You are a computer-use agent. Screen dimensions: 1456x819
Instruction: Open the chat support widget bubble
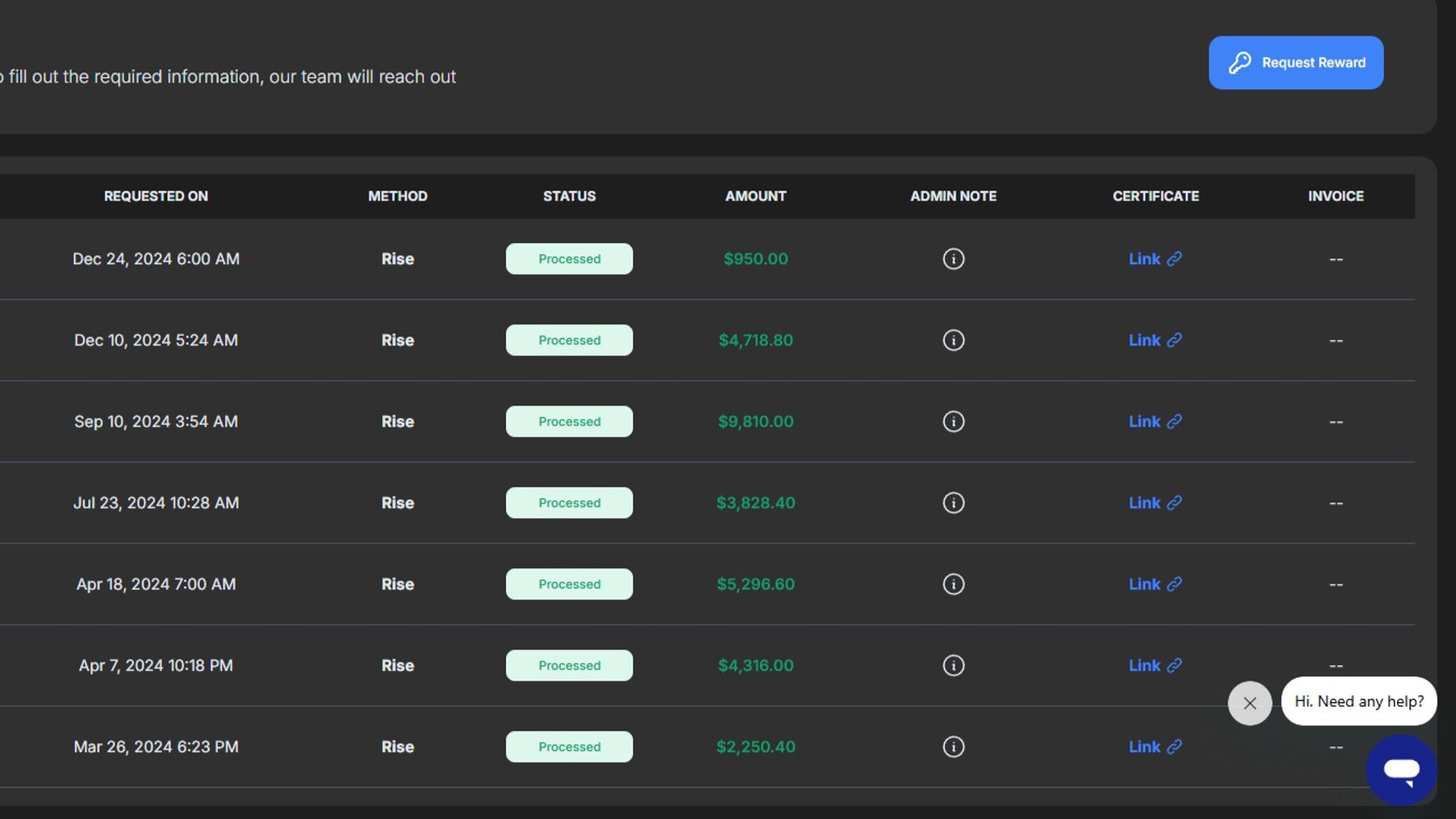tap(1401, 770)
